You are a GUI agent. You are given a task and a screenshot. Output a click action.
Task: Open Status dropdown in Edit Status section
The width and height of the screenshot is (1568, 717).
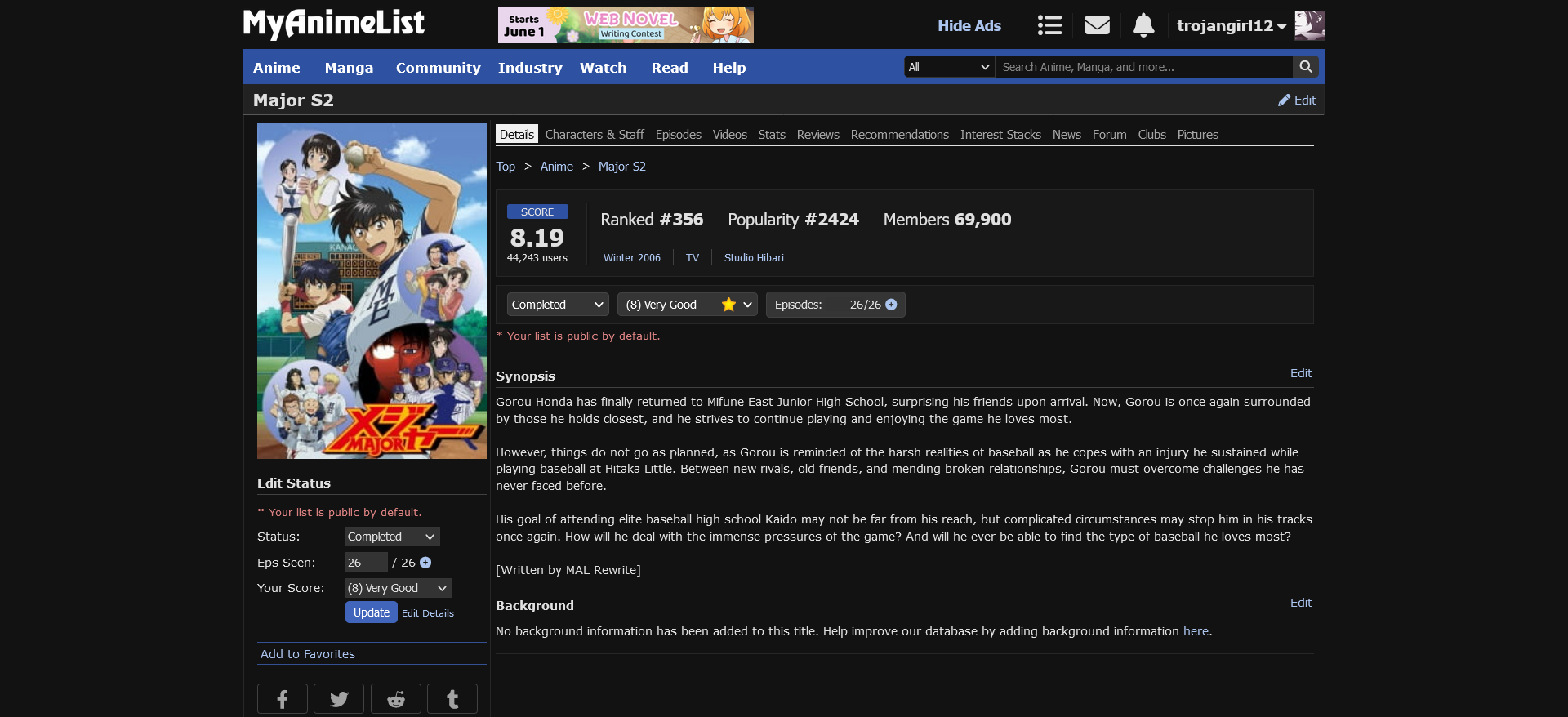point(393,537)
